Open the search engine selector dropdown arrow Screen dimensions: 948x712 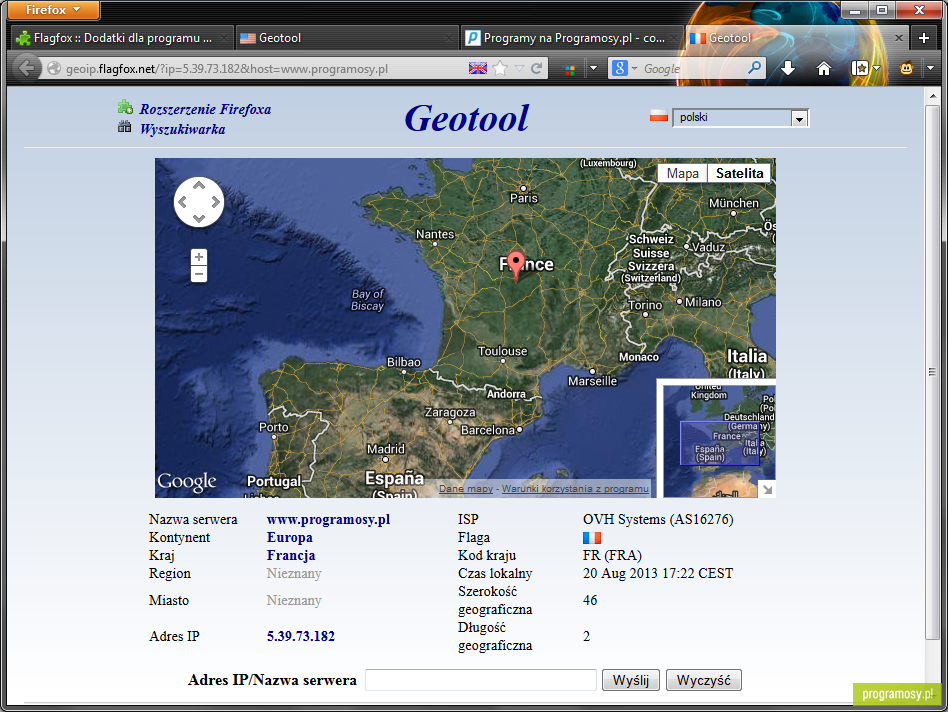click(x=634, y=69)
